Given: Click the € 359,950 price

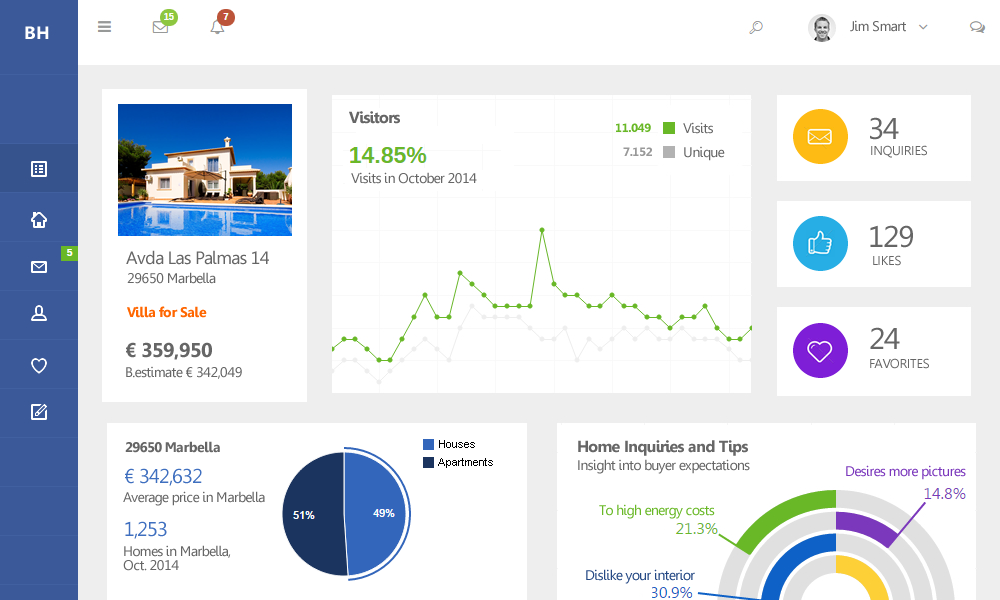Looking at the screenshot, I should pyautogui.click(x=169, y=350).
